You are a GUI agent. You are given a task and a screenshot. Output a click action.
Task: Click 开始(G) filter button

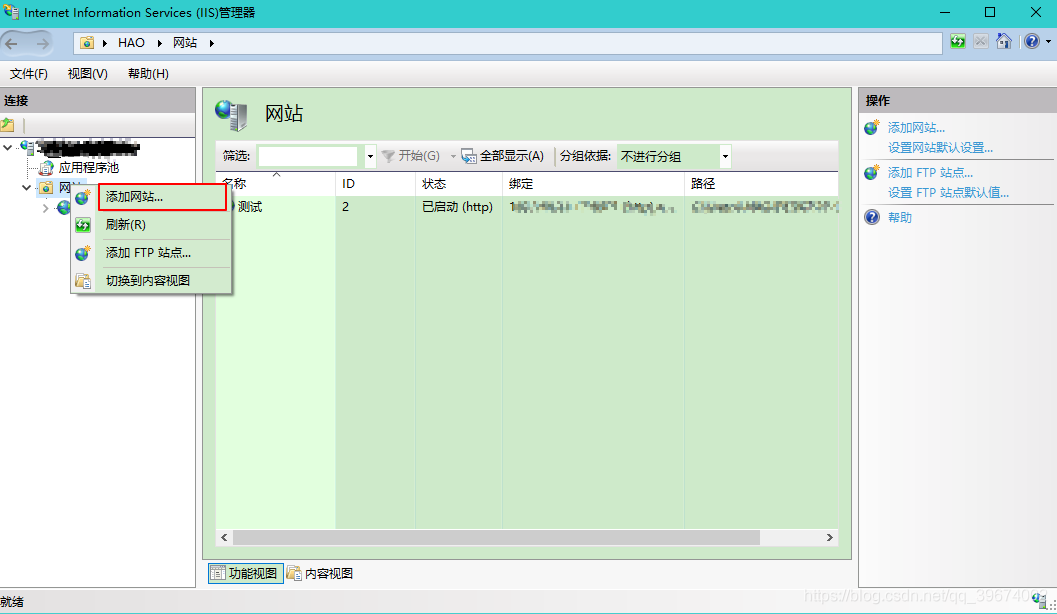[x=411, y=156]
